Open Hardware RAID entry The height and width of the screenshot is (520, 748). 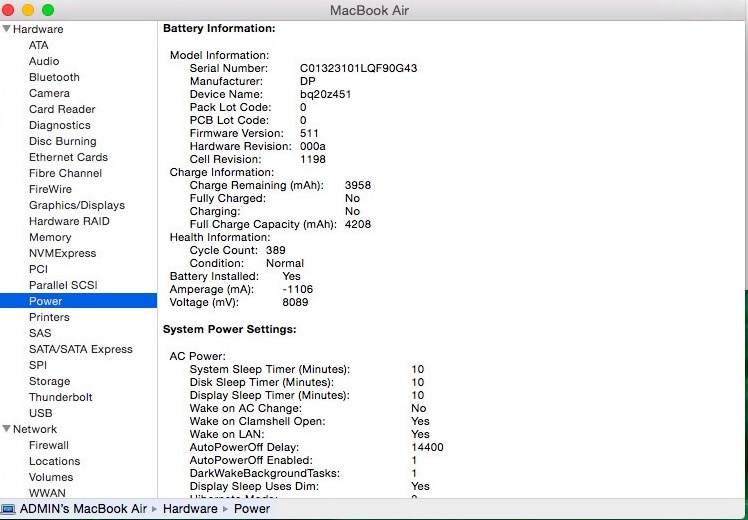pos(69,221)
